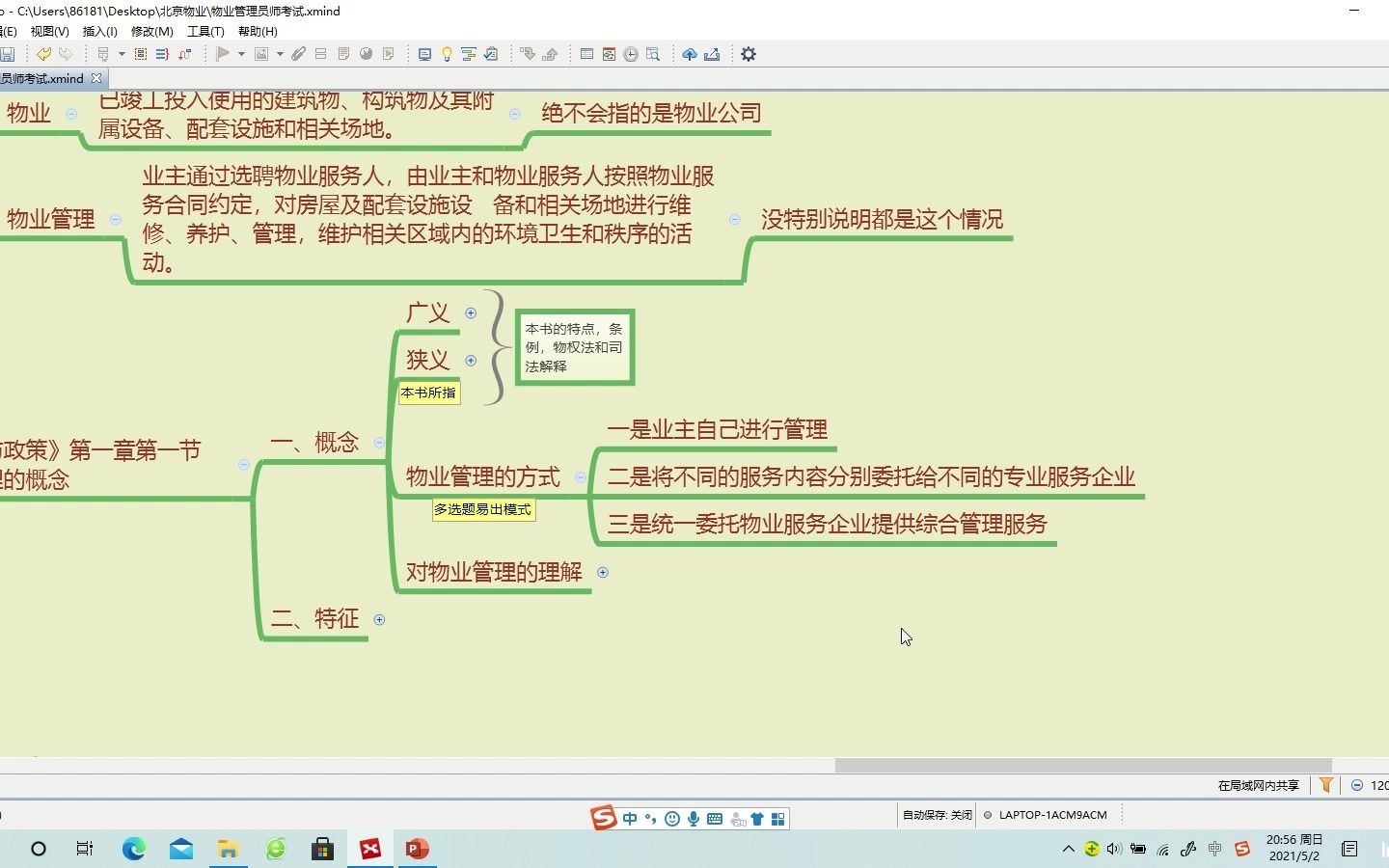Insert an image into the topic
The width and height of the screenshot is (1389, 868).
pyautogui.click(x=260, y=54)
